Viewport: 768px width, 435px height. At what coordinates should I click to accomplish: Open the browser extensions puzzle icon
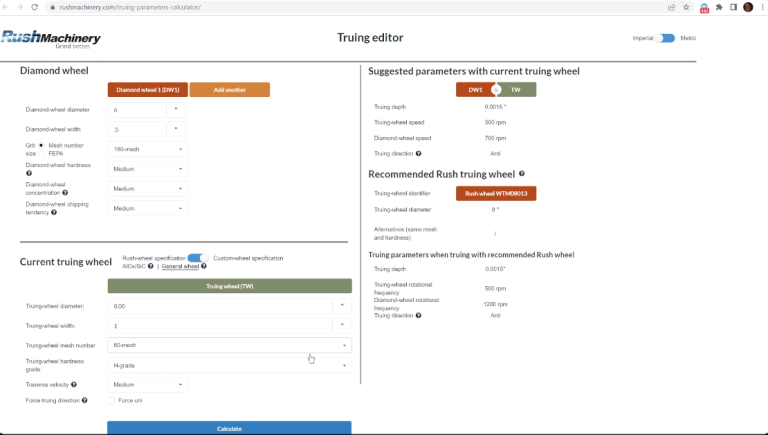coord(719,7)
